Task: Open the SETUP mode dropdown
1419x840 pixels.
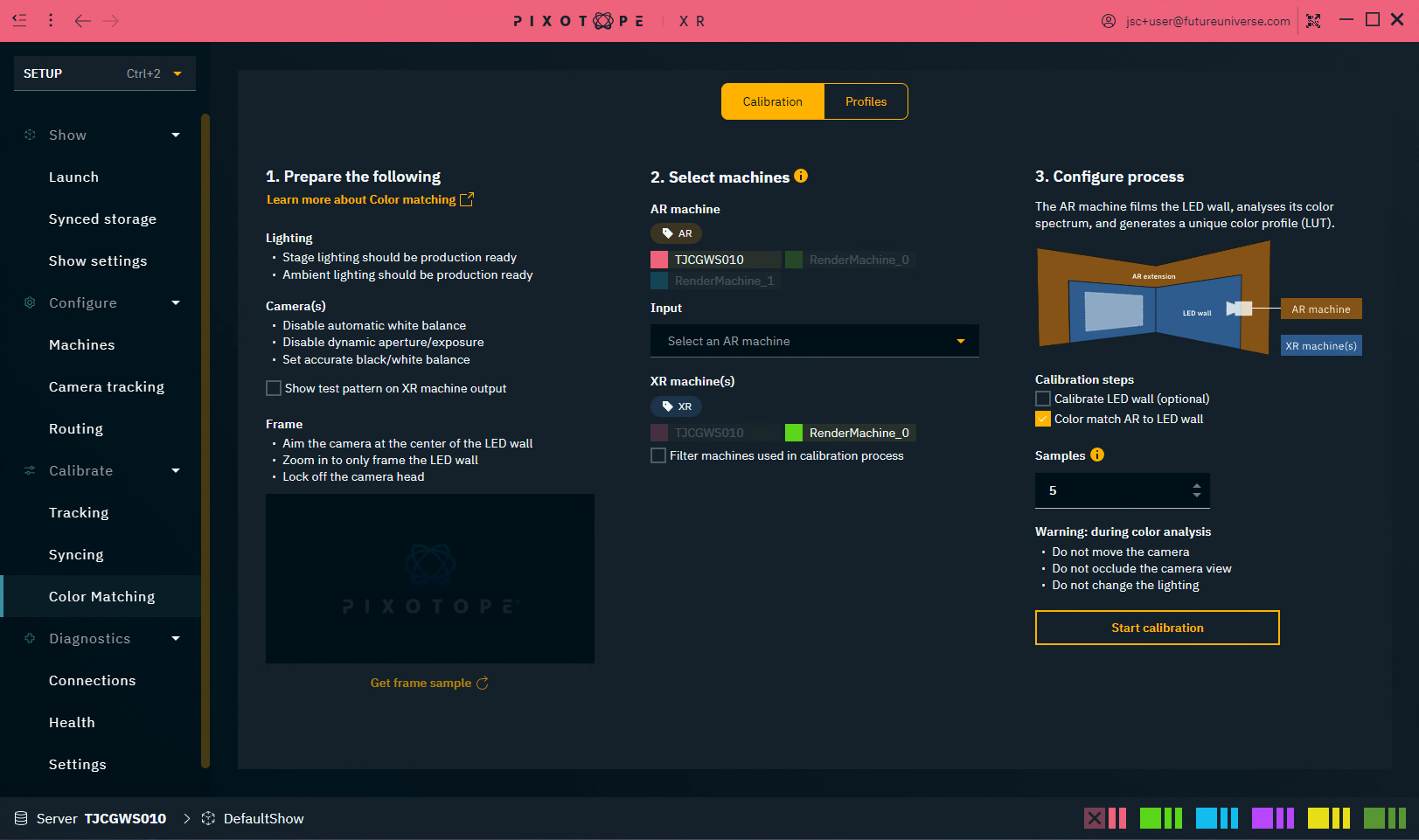Action: [x=105, y=73]
